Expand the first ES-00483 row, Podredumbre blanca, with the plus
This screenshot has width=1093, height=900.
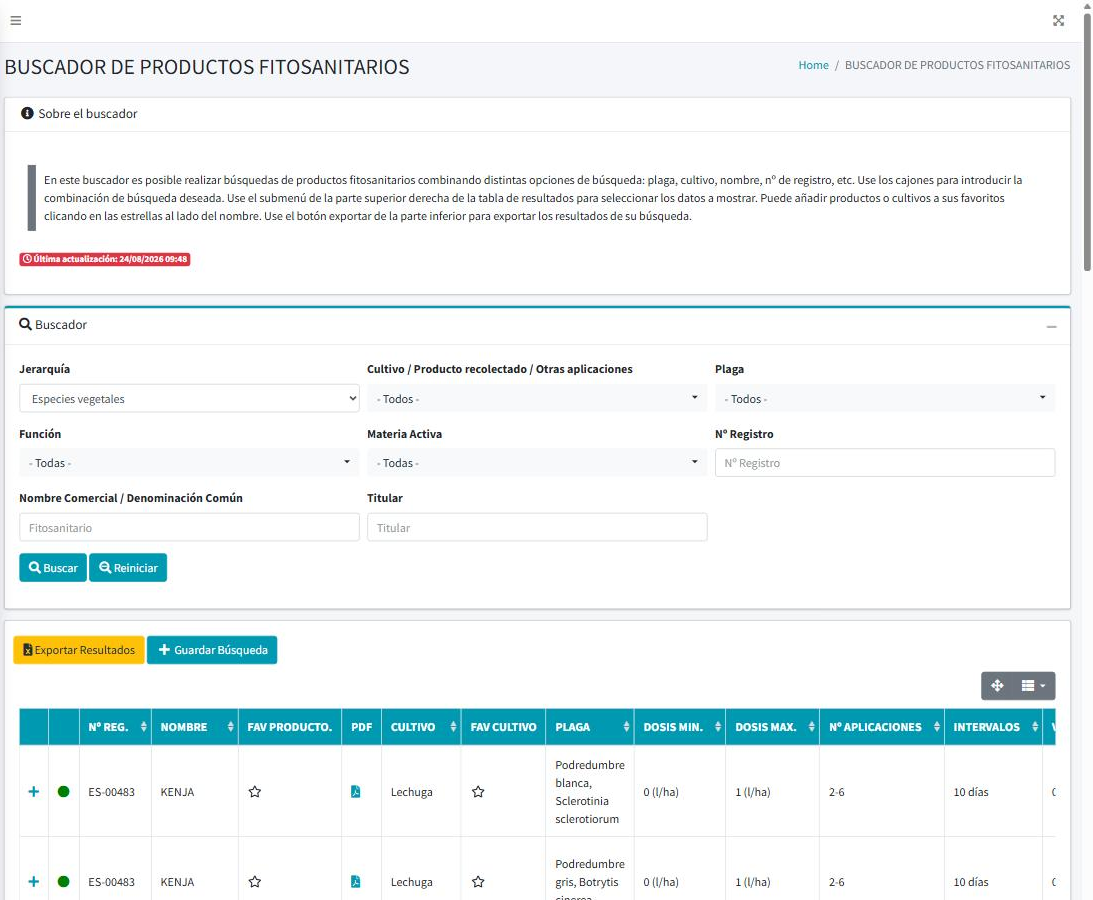tap(33, 792)
